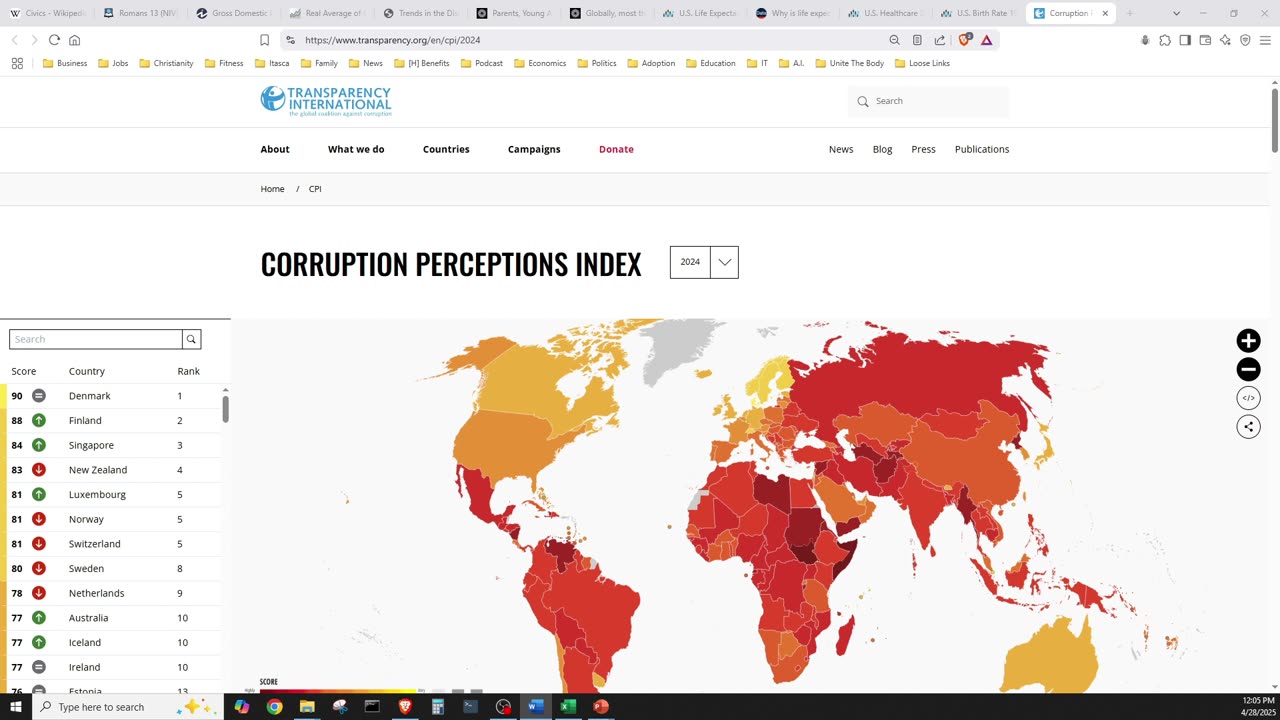Open the reader mode icon in address bar
Viewport: 1280px width, 720px height.
(917, 40)
